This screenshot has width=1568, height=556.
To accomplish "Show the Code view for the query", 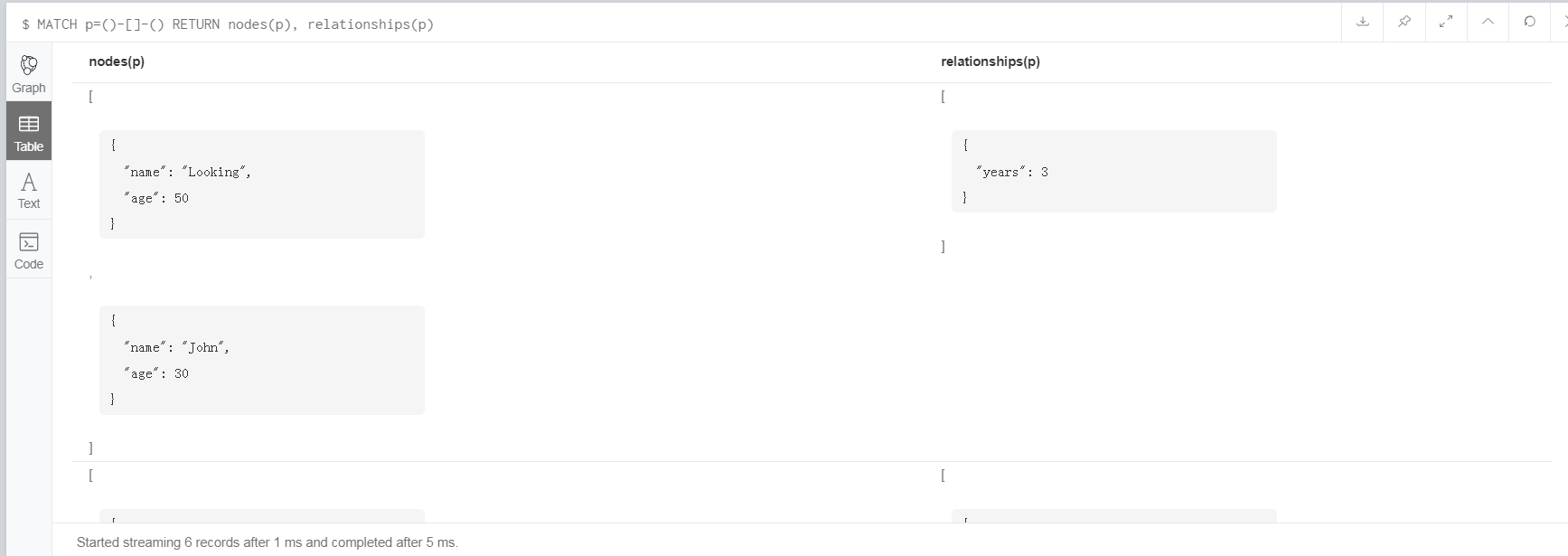I will 28,250.
